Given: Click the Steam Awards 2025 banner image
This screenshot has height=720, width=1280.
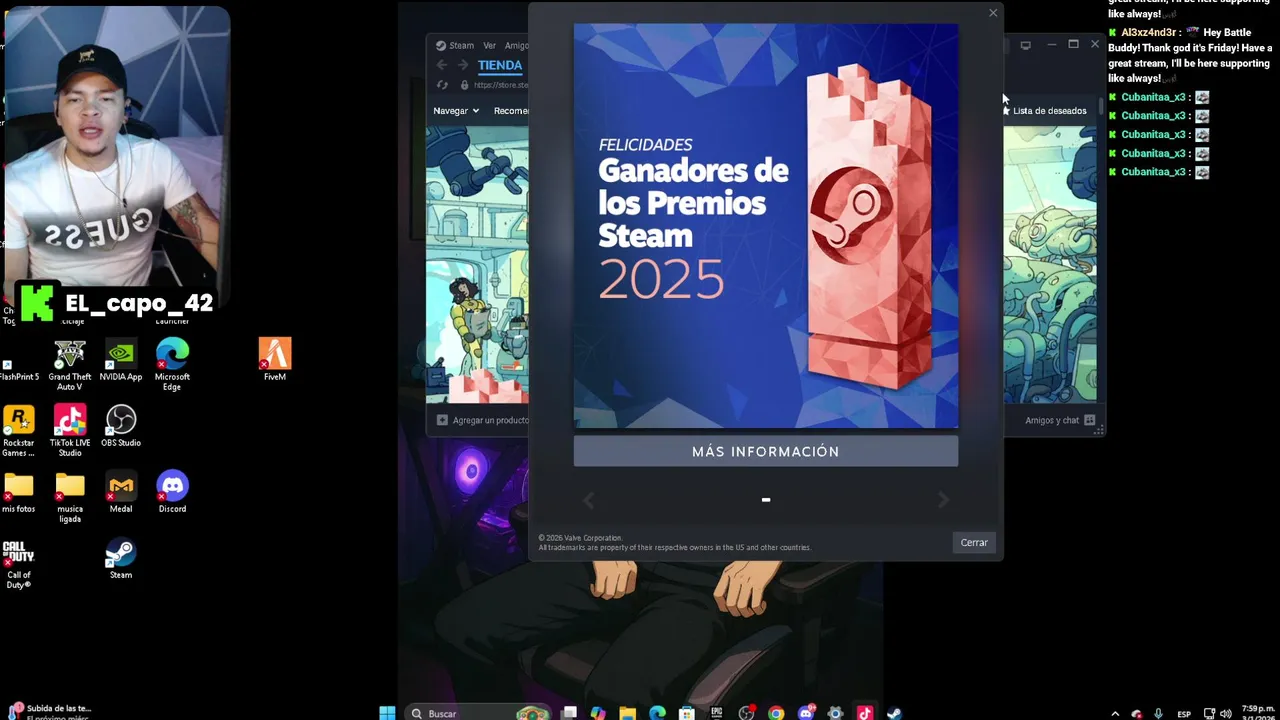Looking at the screenshot, I should point(766,226).
